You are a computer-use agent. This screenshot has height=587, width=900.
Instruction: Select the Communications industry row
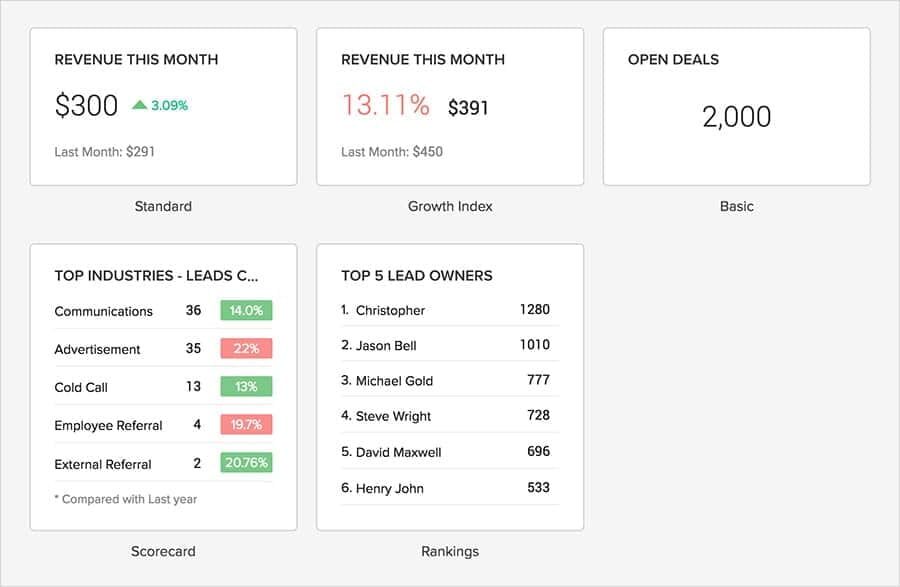click(104, 311)
